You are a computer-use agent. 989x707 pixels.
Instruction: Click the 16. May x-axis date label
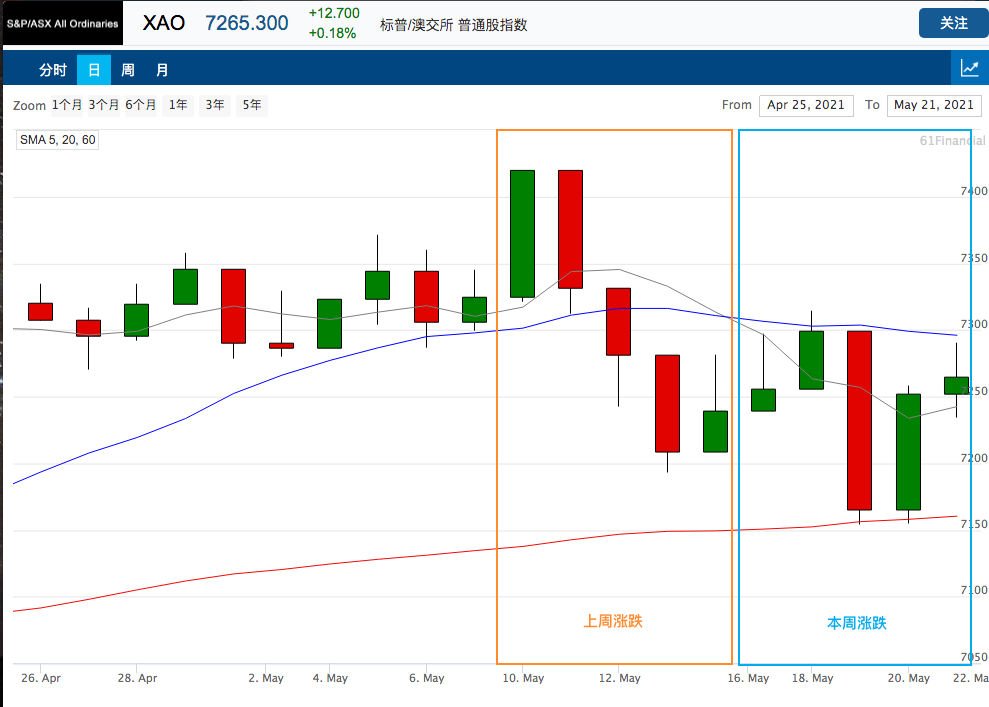tap(748, 678)
